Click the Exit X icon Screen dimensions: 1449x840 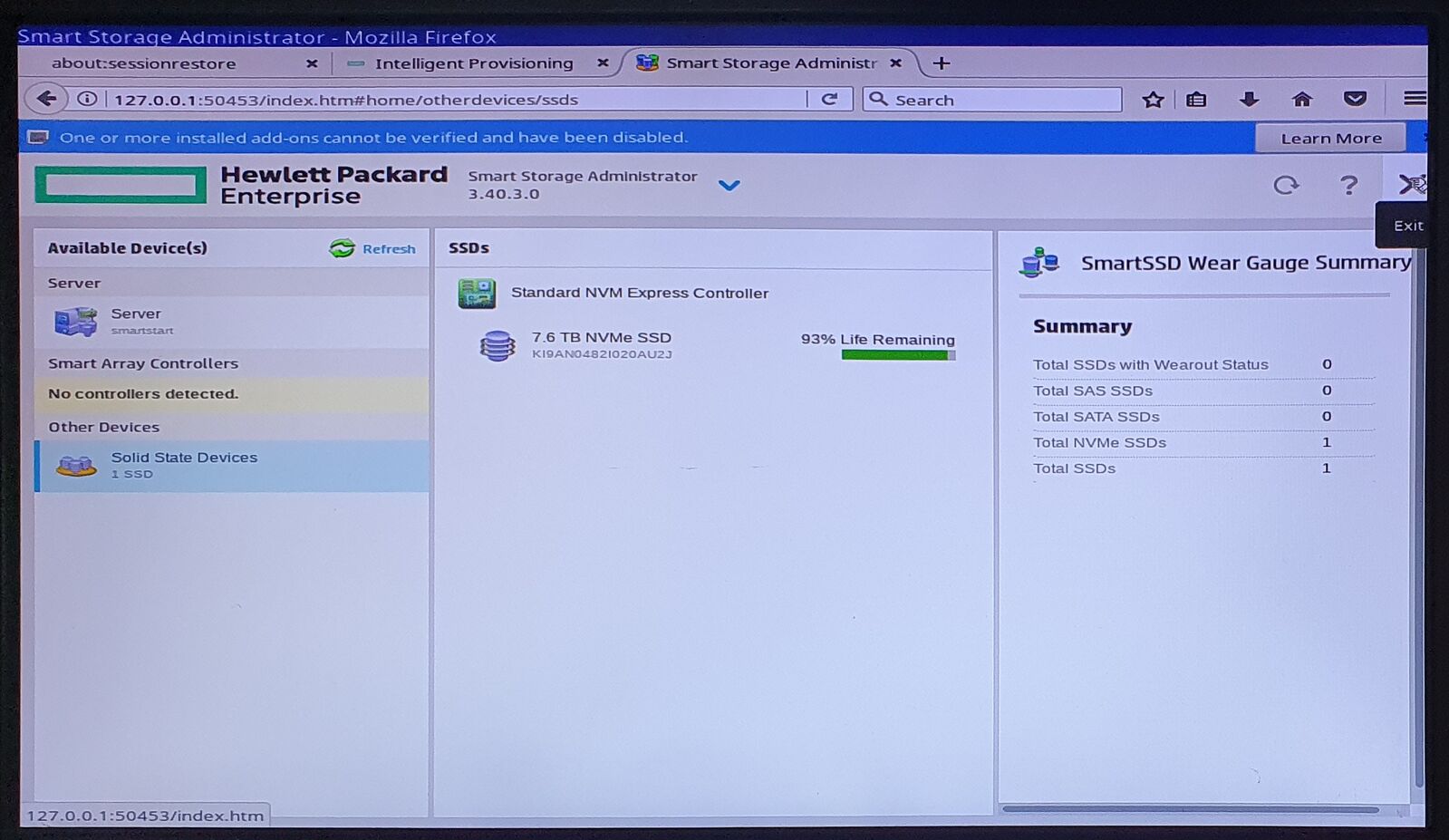(1410, 185)
